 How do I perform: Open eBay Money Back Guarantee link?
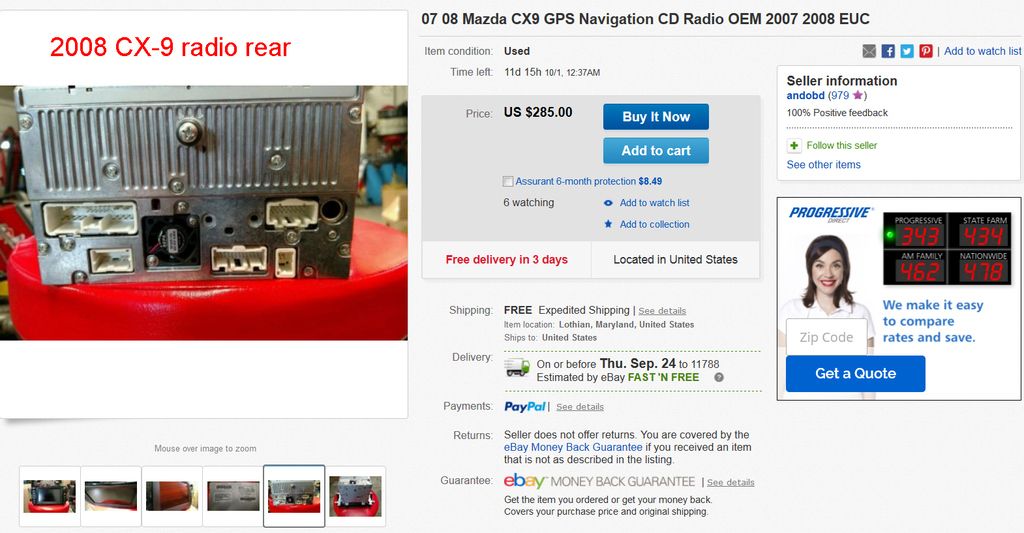(573, 447)
